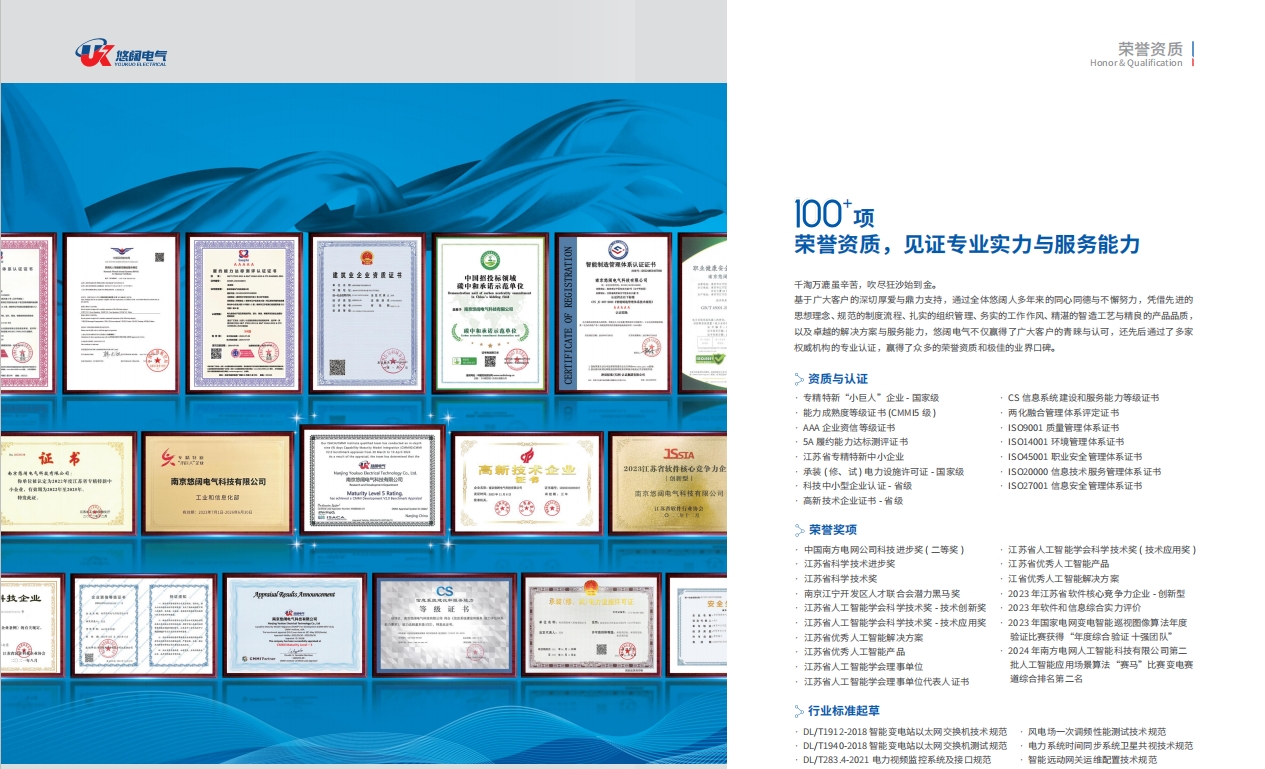Click 高新技术企业证书 - 省级
The image size is (1265, 769).
[x=853, y=500]
